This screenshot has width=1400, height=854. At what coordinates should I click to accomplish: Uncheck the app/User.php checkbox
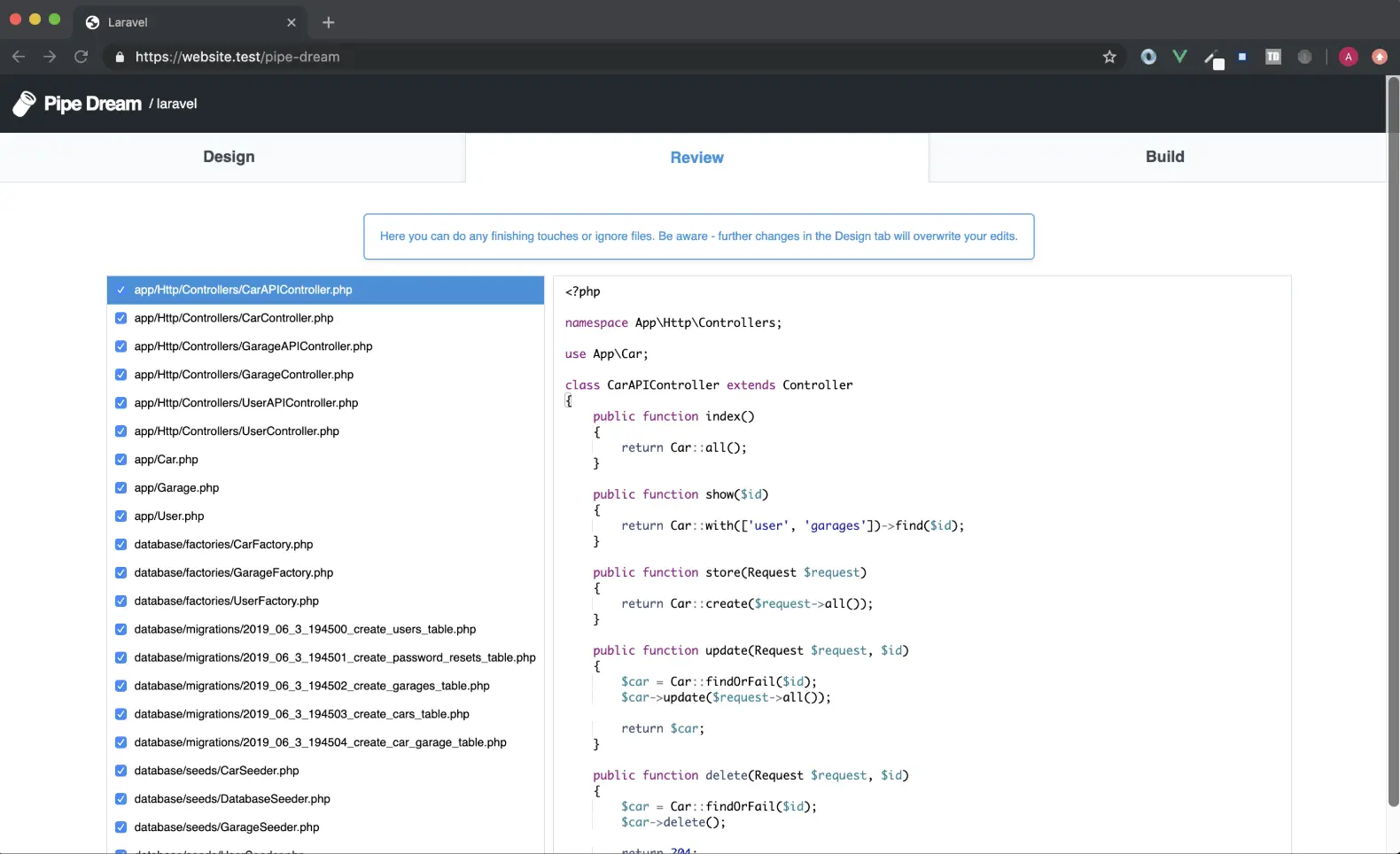pyautogui.click(x=121, y=516)
